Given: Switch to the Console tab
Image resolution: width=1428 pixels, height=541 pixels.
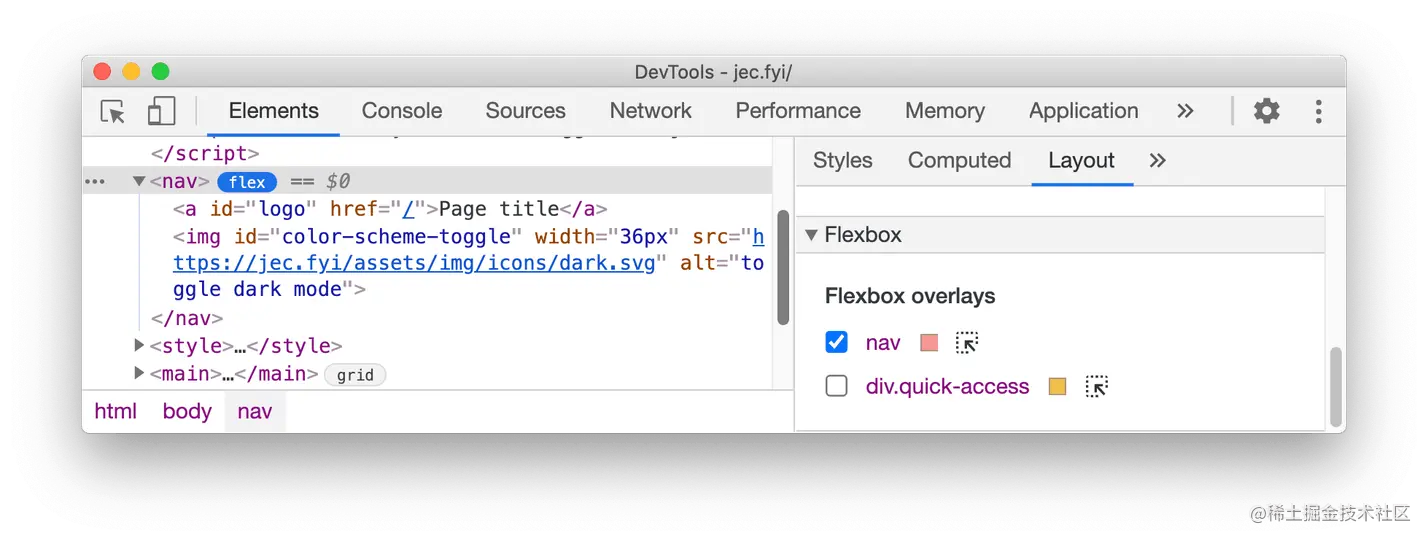Looking at the screenshot, I should (402, 111).
